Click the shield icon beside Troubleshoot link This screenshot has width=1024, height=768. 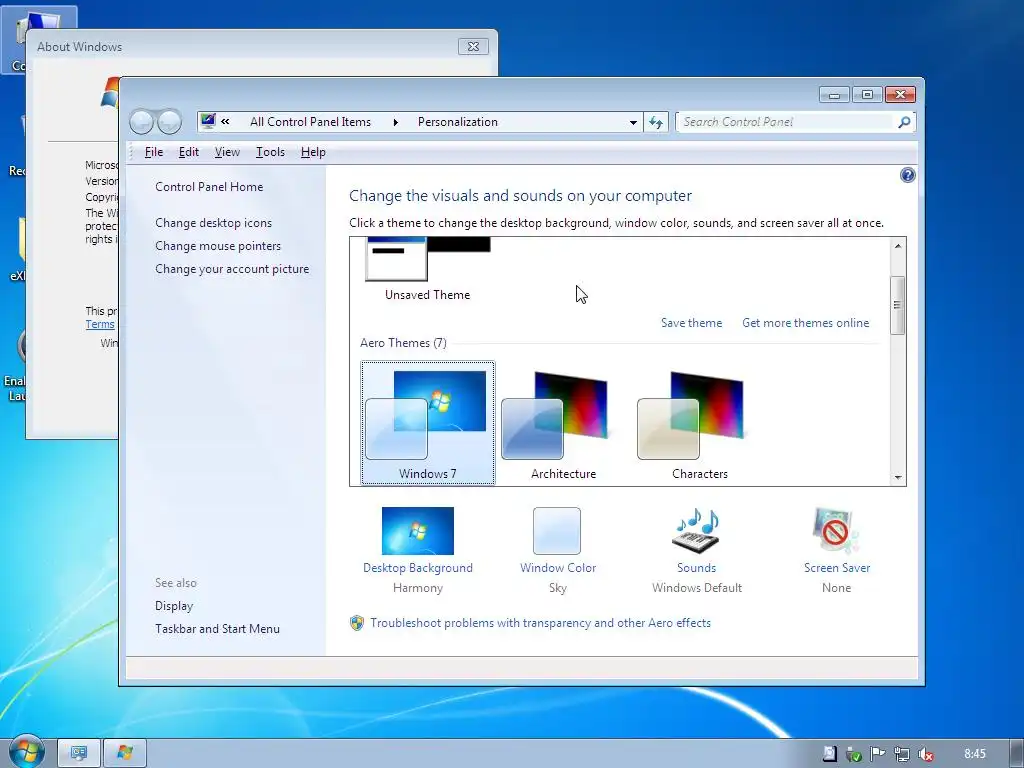click(357, 623)
